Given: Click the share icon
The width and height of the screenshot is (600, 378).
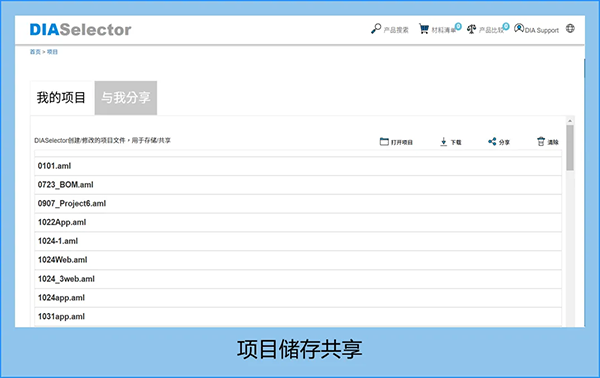Looking at the screenshot, I should [x=492, y=142].
